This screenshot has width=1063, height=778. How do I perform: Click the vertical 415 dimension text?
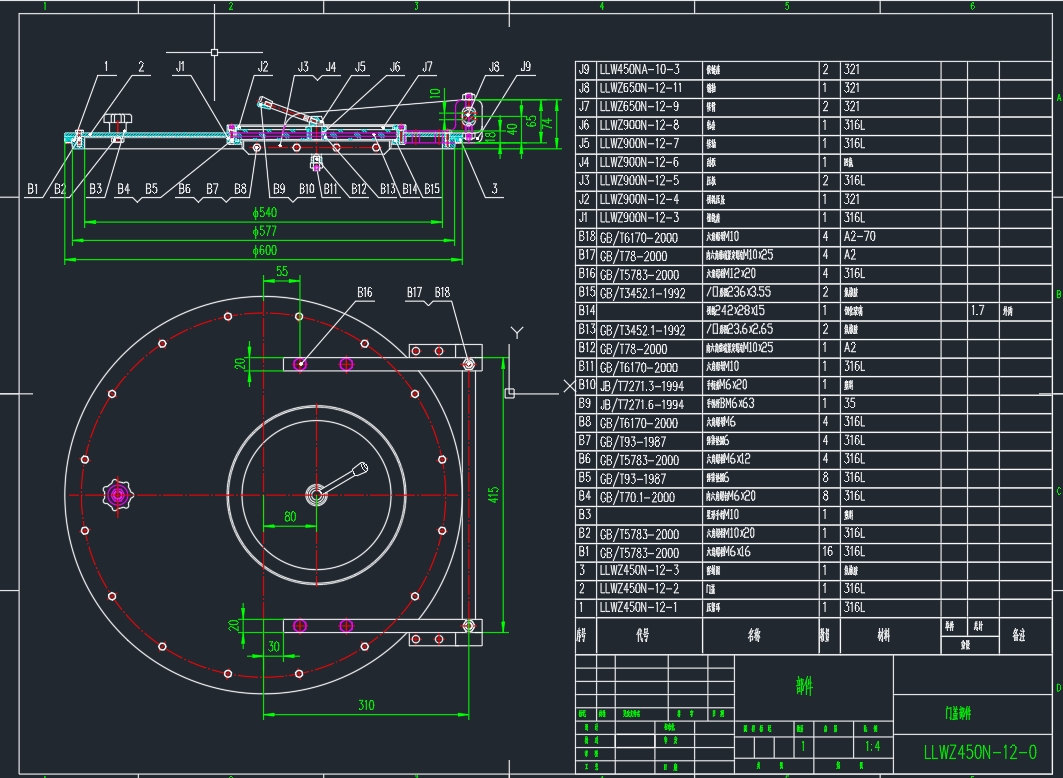point(493,494)
